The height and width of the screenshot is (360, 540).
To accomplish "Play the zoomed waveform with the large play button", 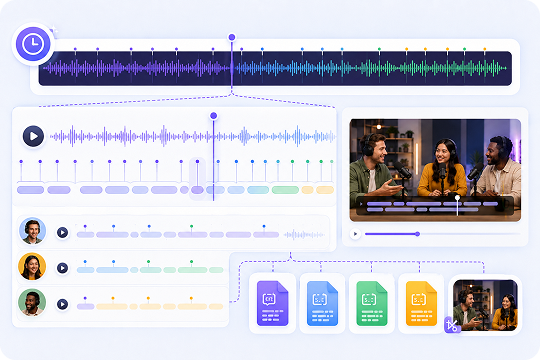I will click(33, 136).
